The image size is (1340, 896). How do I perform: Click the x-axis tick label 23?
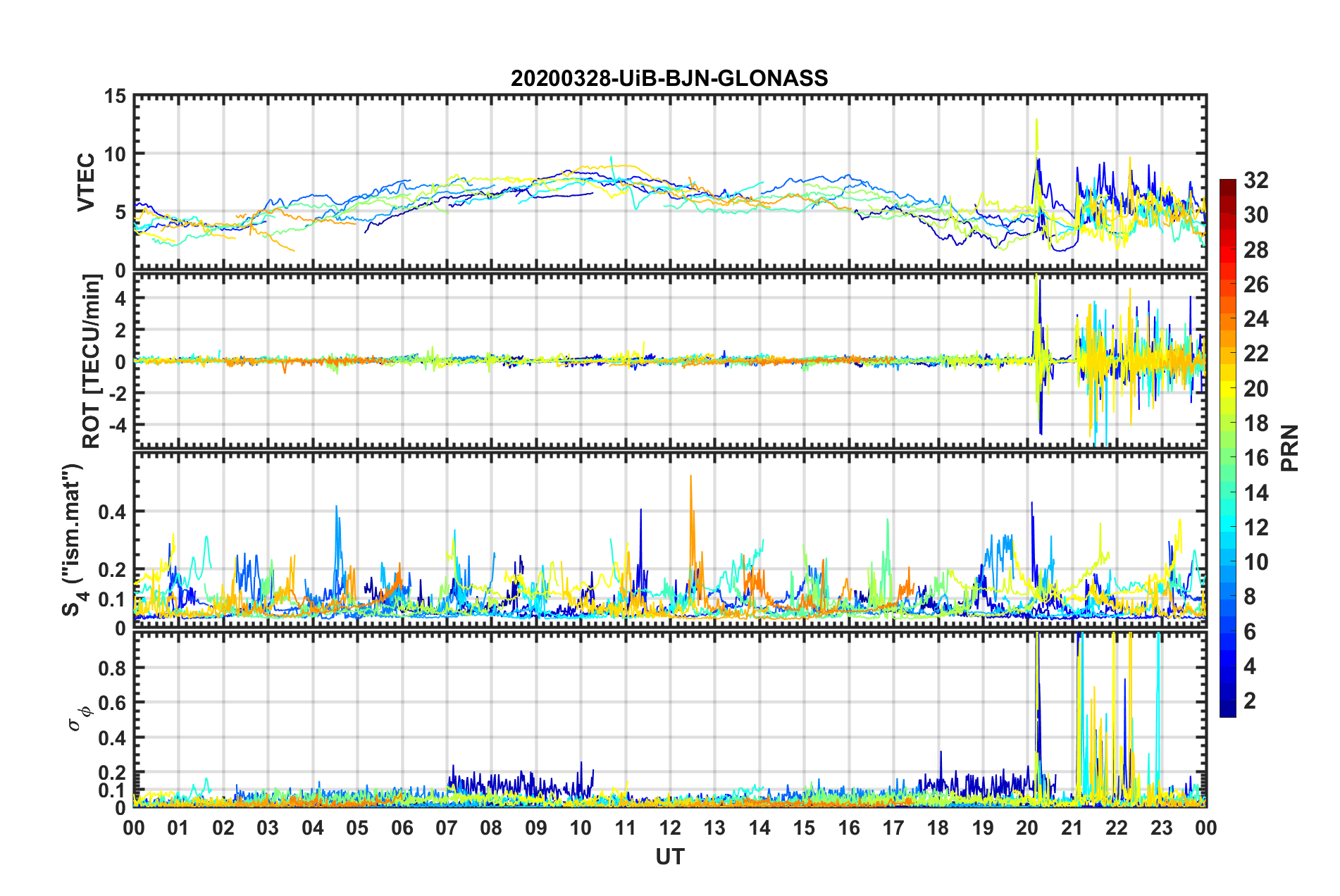[x=1161, y=828]
